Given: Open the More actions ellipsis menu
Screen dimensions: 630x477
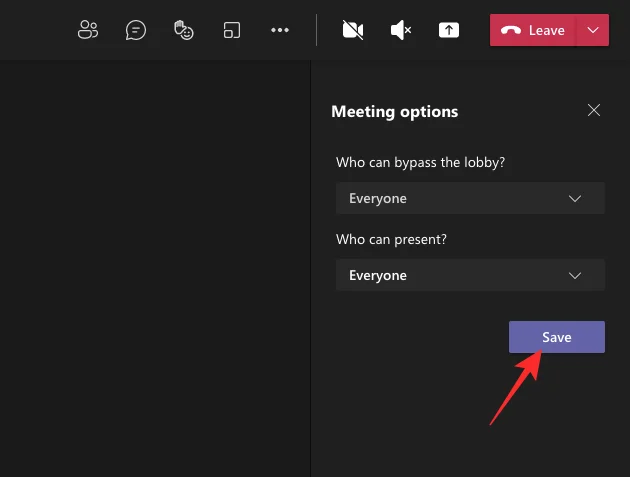Looking at the screenshot, I should [280, 30].
